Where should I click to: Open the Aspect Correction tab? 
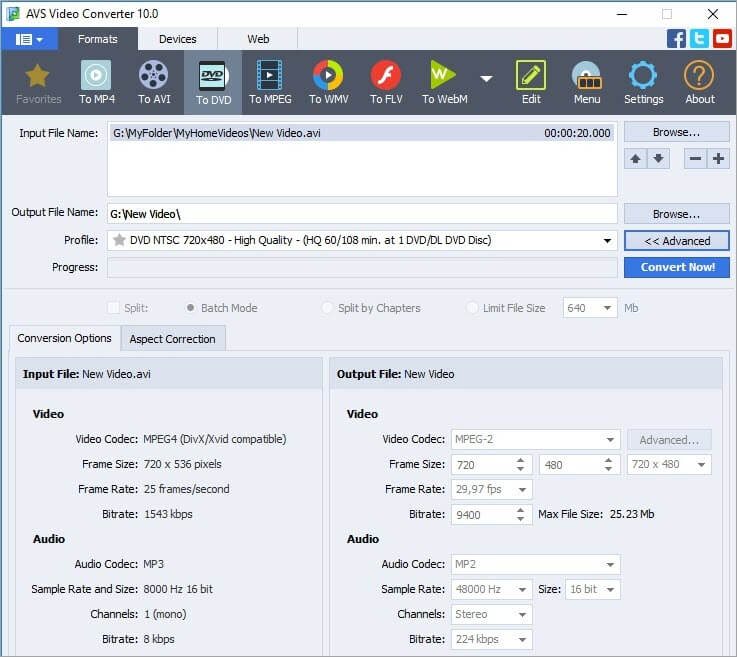point(172,339)
